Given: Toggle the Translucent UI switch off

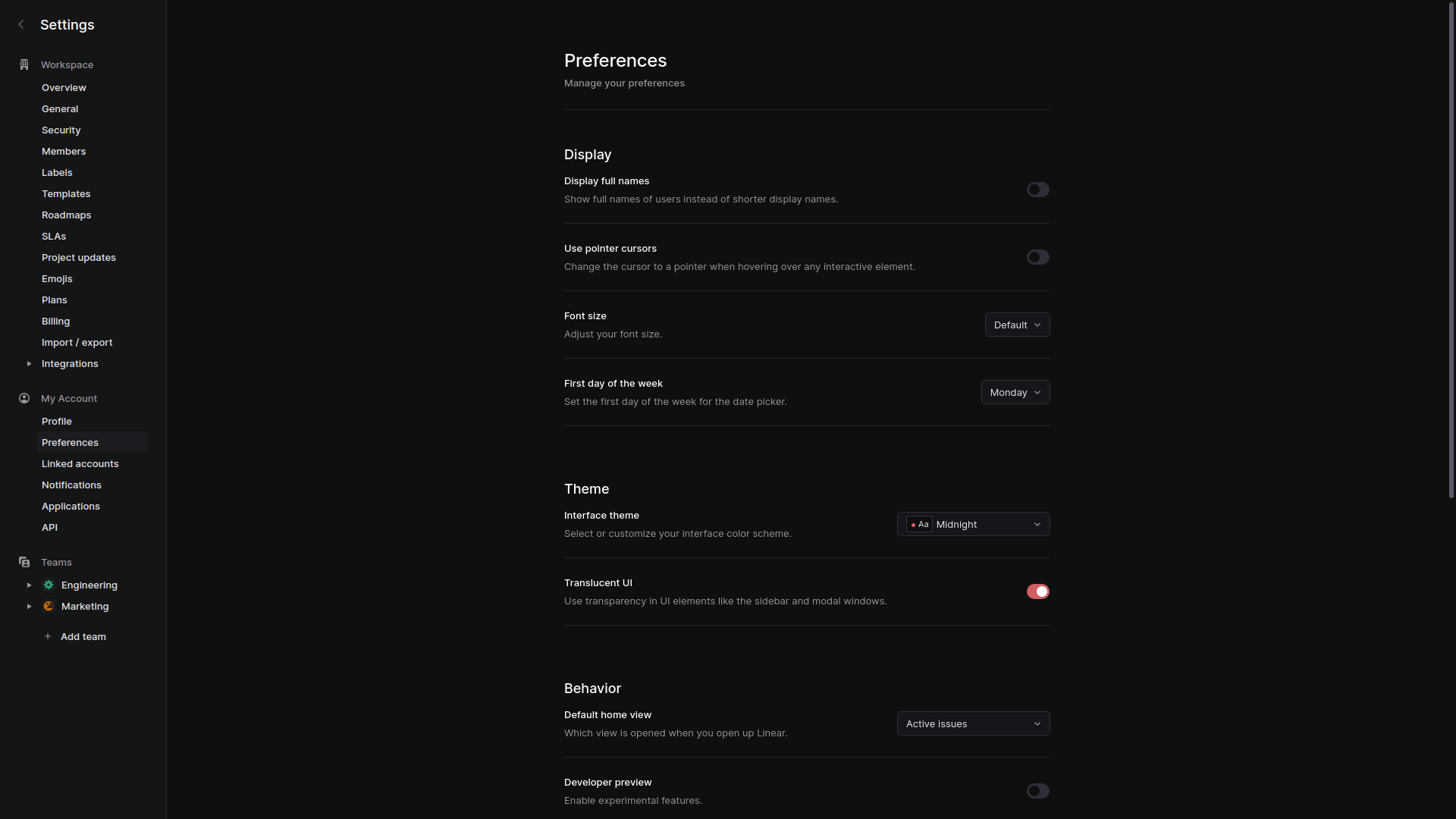Looking at the screenshot, I should pos(1037,591).
